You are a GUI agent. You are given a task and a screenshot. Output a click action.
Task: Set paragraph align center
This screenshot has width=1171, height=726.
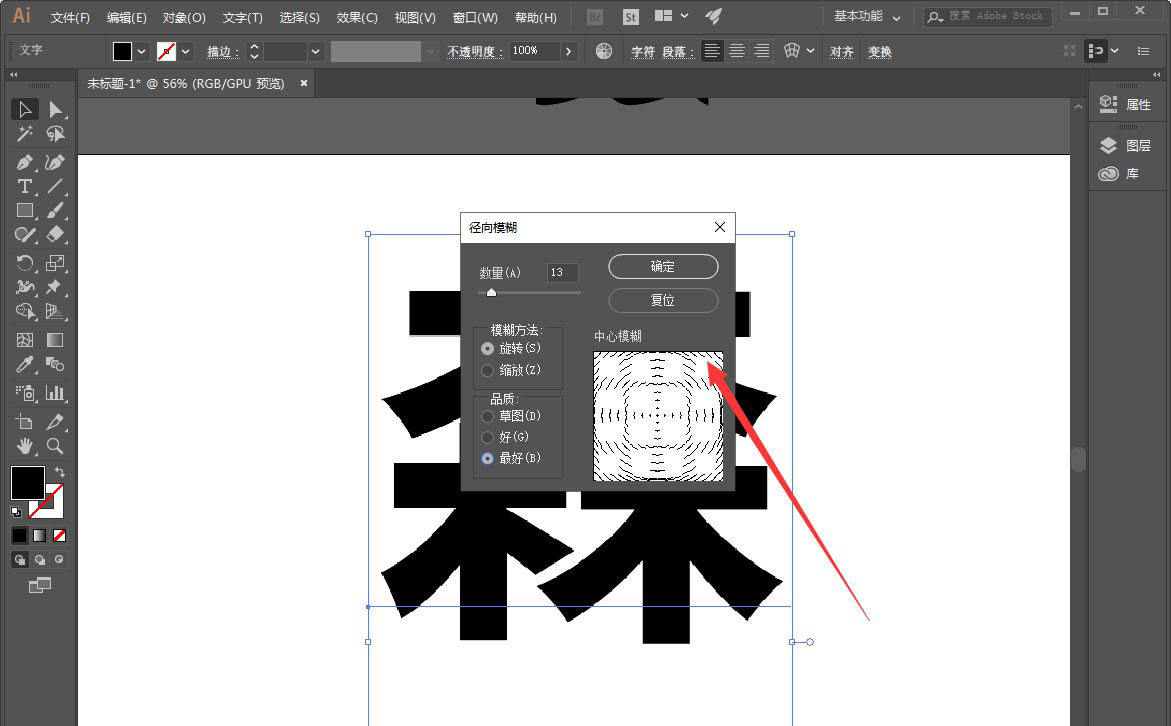pyautogui.click(x=737, y=51)
